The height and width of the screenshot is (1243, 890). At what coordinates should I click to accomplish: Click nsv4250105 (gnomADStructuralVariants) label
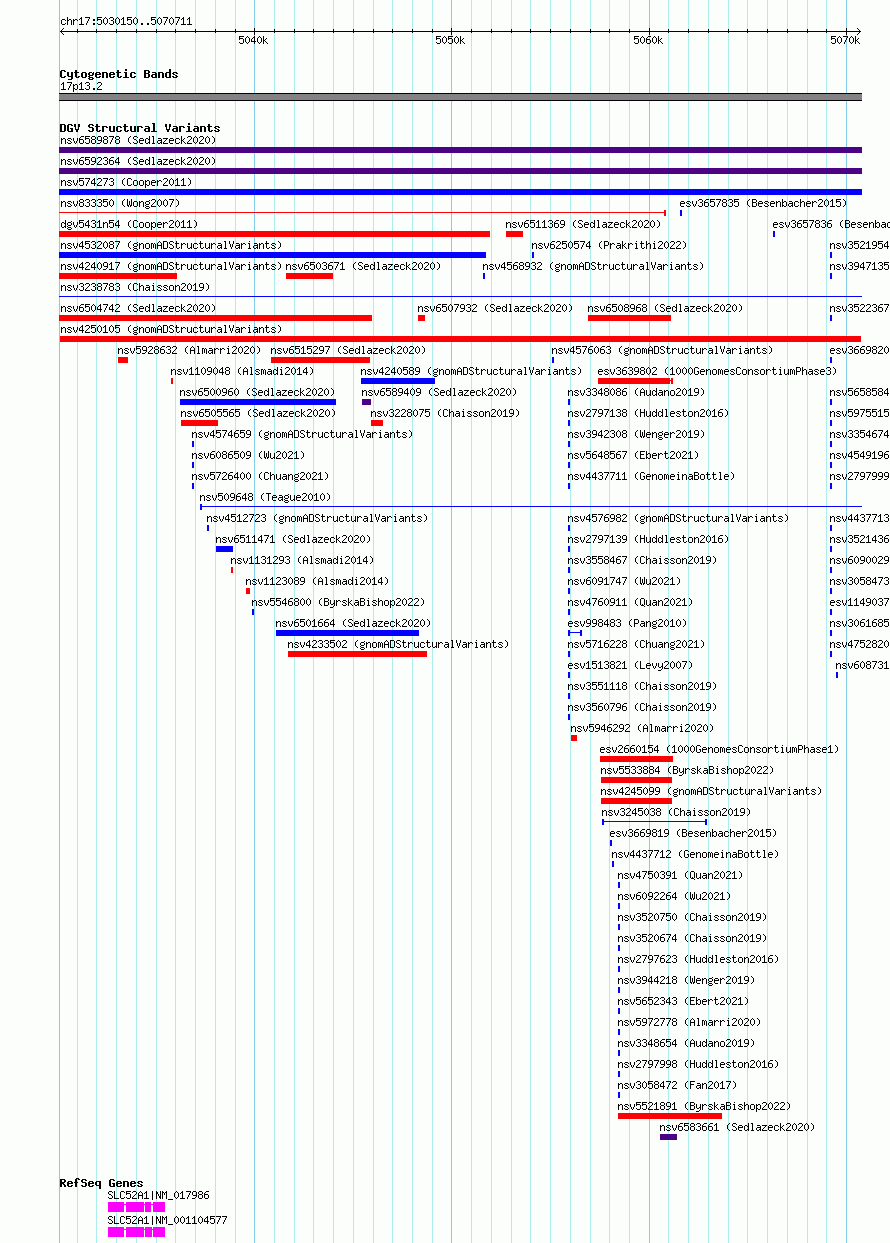click(171, 329)
